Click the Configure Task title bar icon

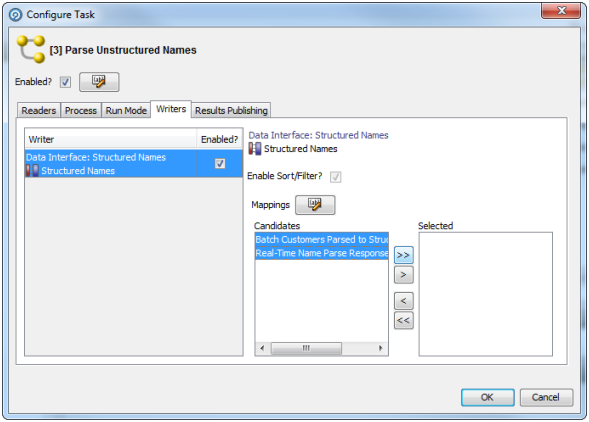pyautogui.click(x=15, y=15)
